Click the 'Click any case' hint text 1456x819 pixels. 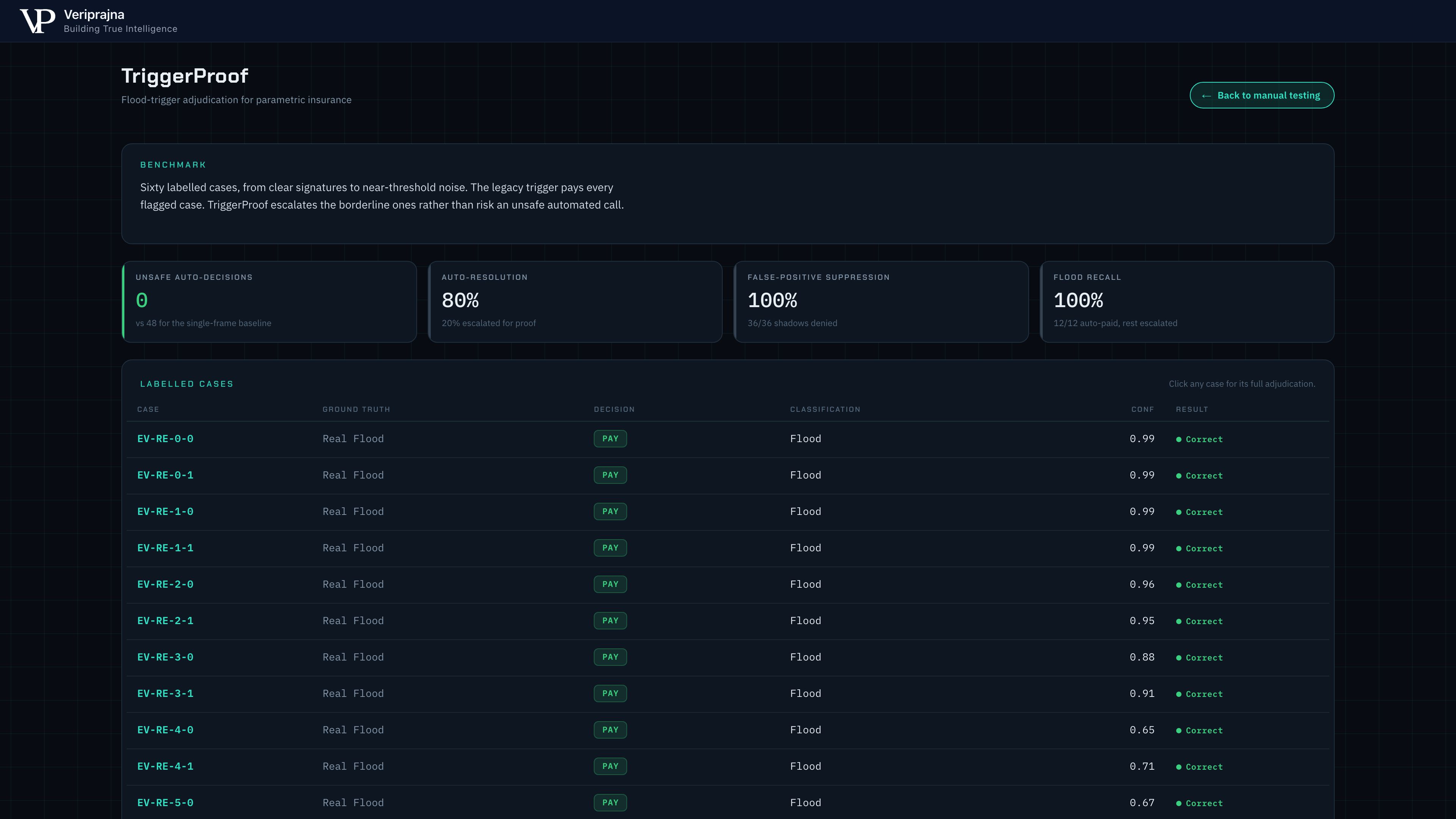tap(1242, 384)
